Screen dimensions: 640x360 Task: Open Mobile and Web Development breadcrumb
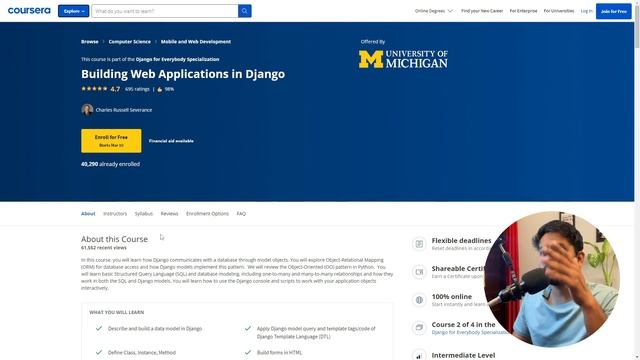[196, 42]
